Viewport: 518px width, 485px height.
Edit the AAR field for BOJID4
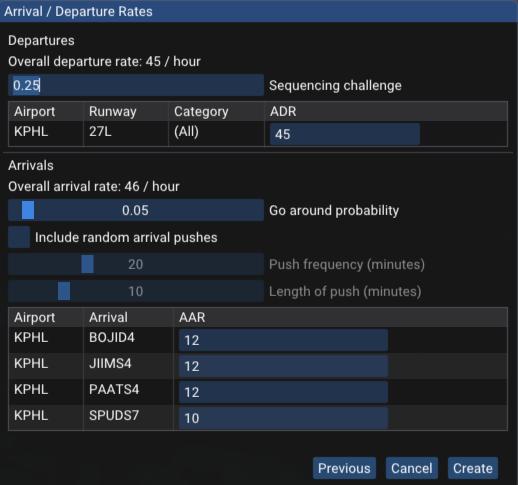(x=283, y=340)
